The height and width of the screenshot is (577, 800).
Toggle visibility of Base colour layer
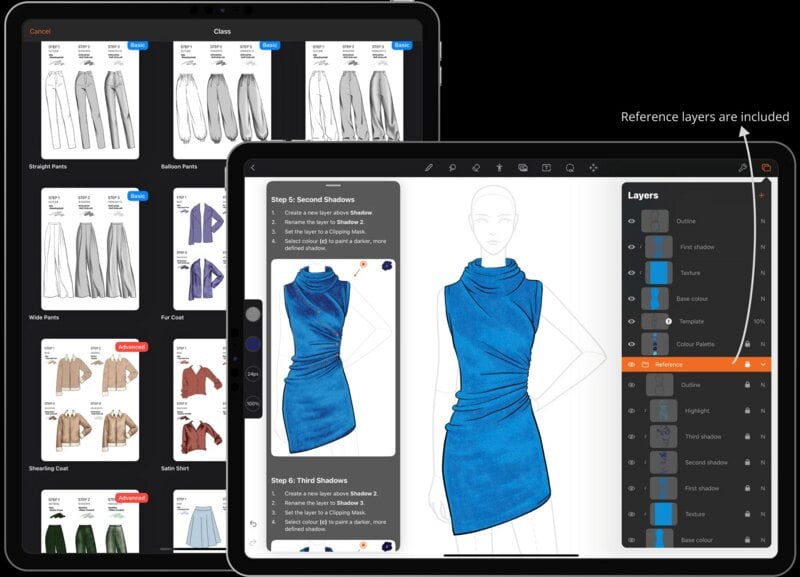click(x=631, y=298)
